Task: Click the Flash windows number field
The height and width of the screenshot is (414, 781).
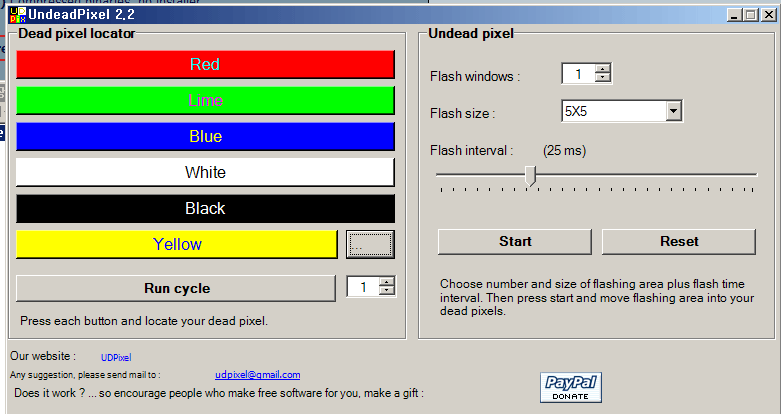Action: pyautogui.click(x=578, y=74)
